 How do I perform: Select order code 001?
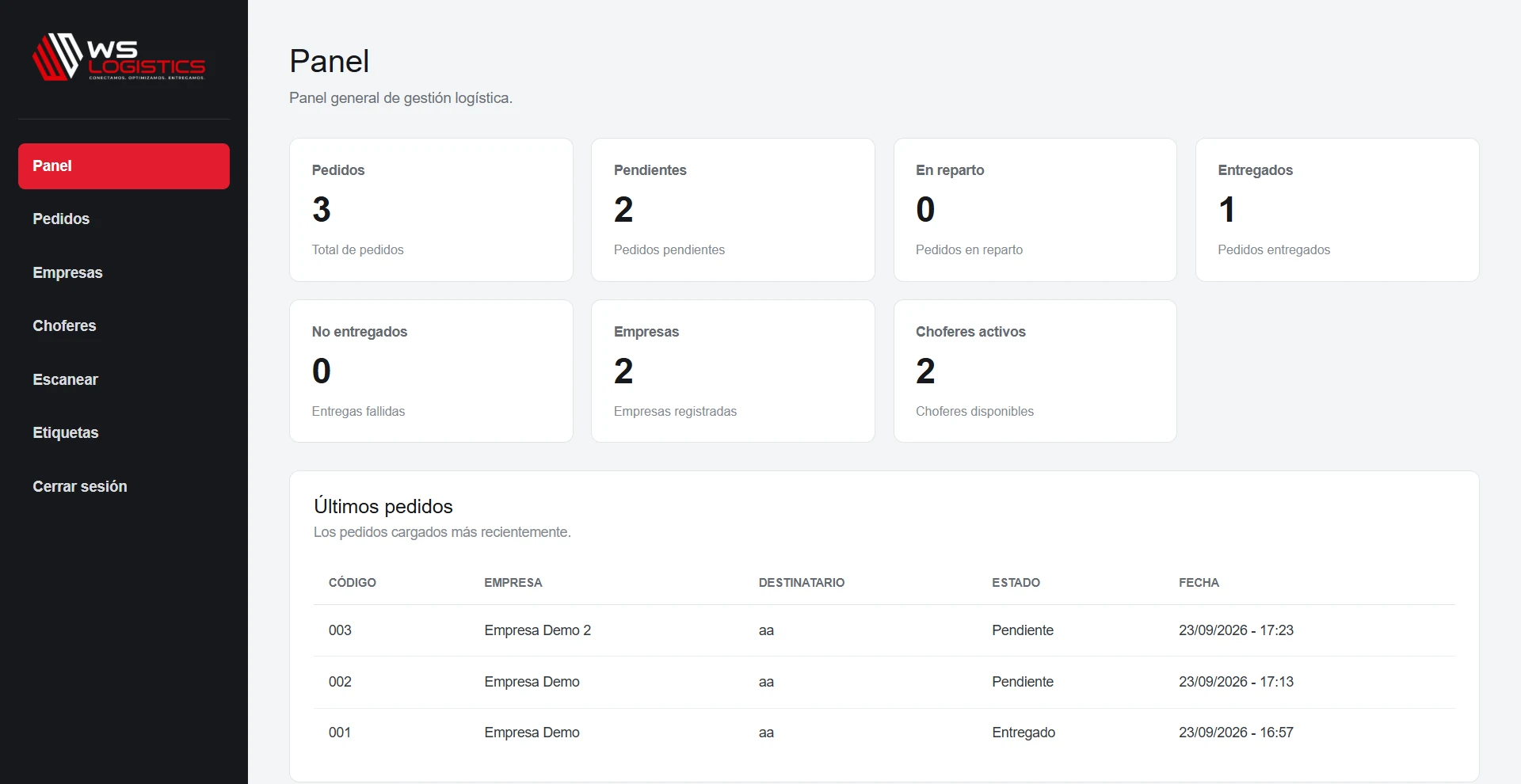[340, 733]
